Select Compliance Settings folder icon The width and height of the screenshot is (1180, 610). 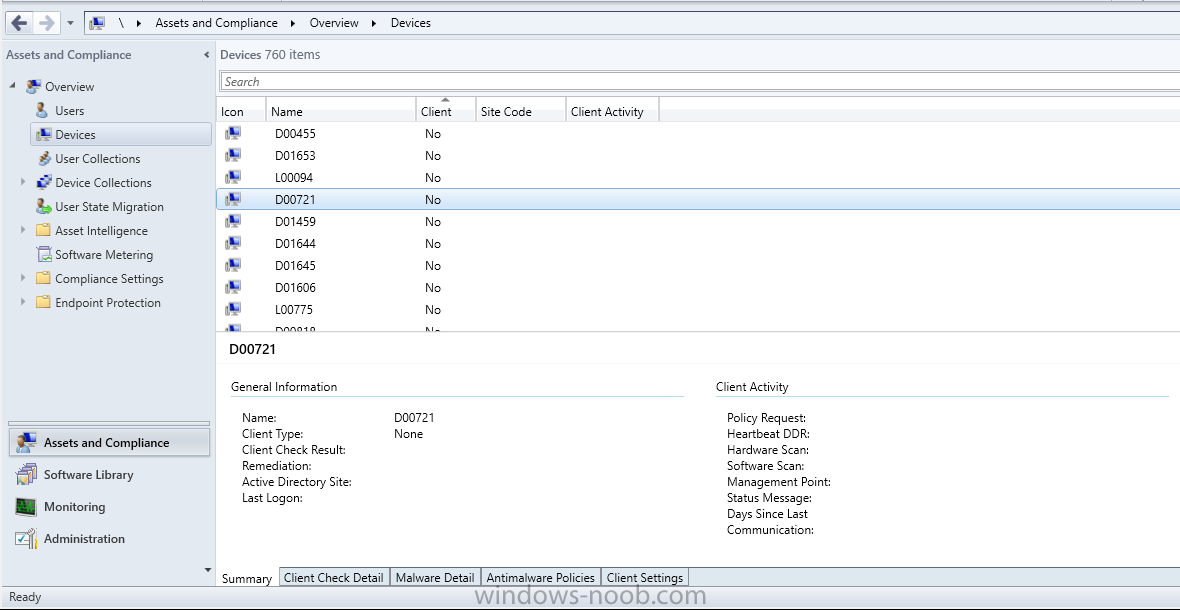(x=44, y=279)
